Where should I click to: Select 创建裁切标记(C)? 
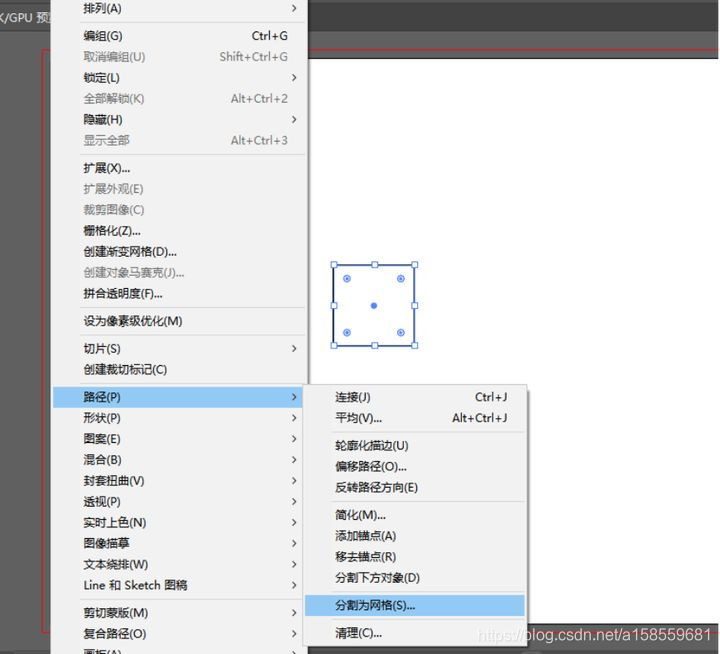(x=178, y=370)
